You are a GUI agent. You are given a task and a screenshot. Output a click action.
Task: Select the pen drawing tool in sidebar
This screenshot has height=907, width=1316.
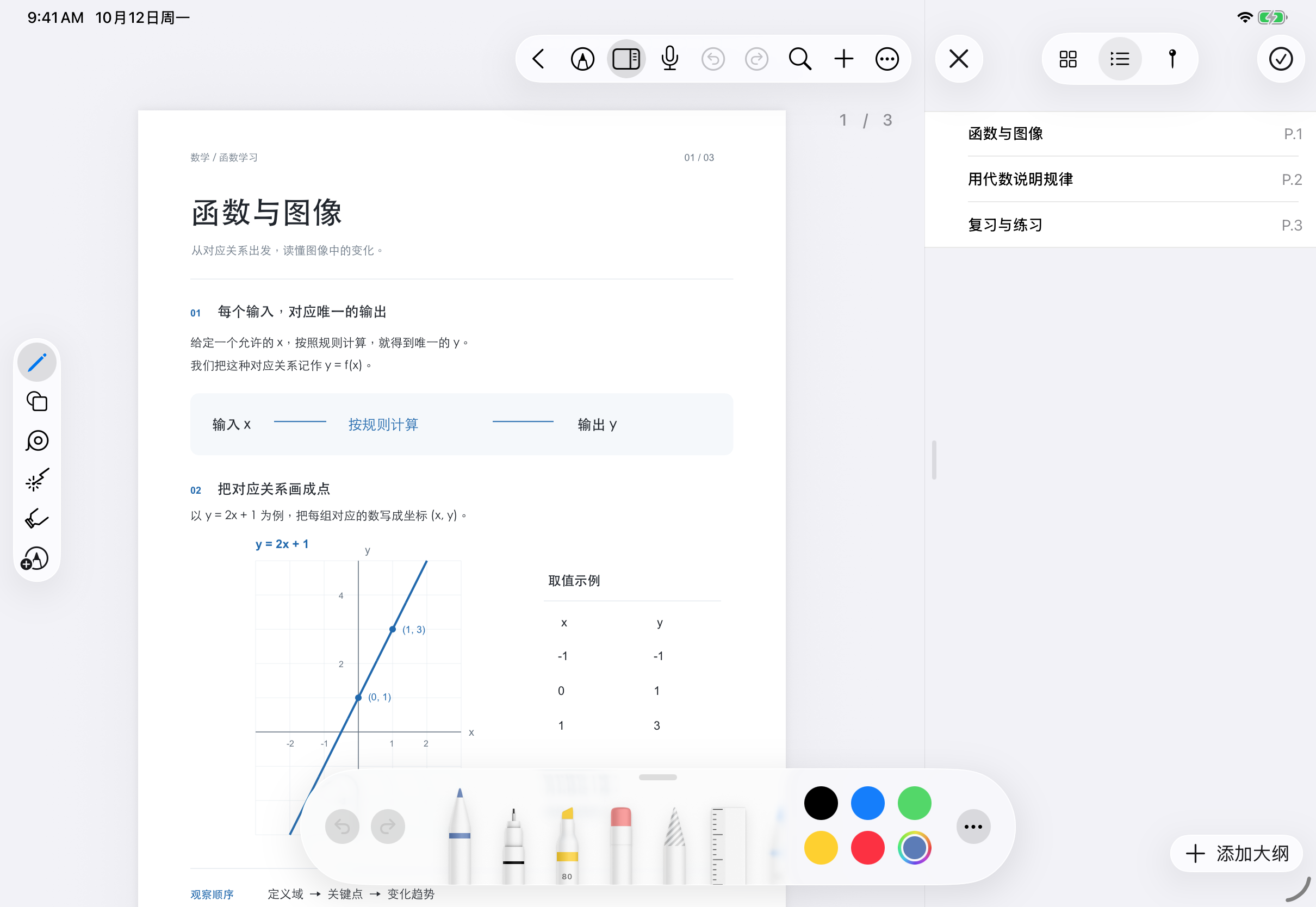tap(37, 363)
